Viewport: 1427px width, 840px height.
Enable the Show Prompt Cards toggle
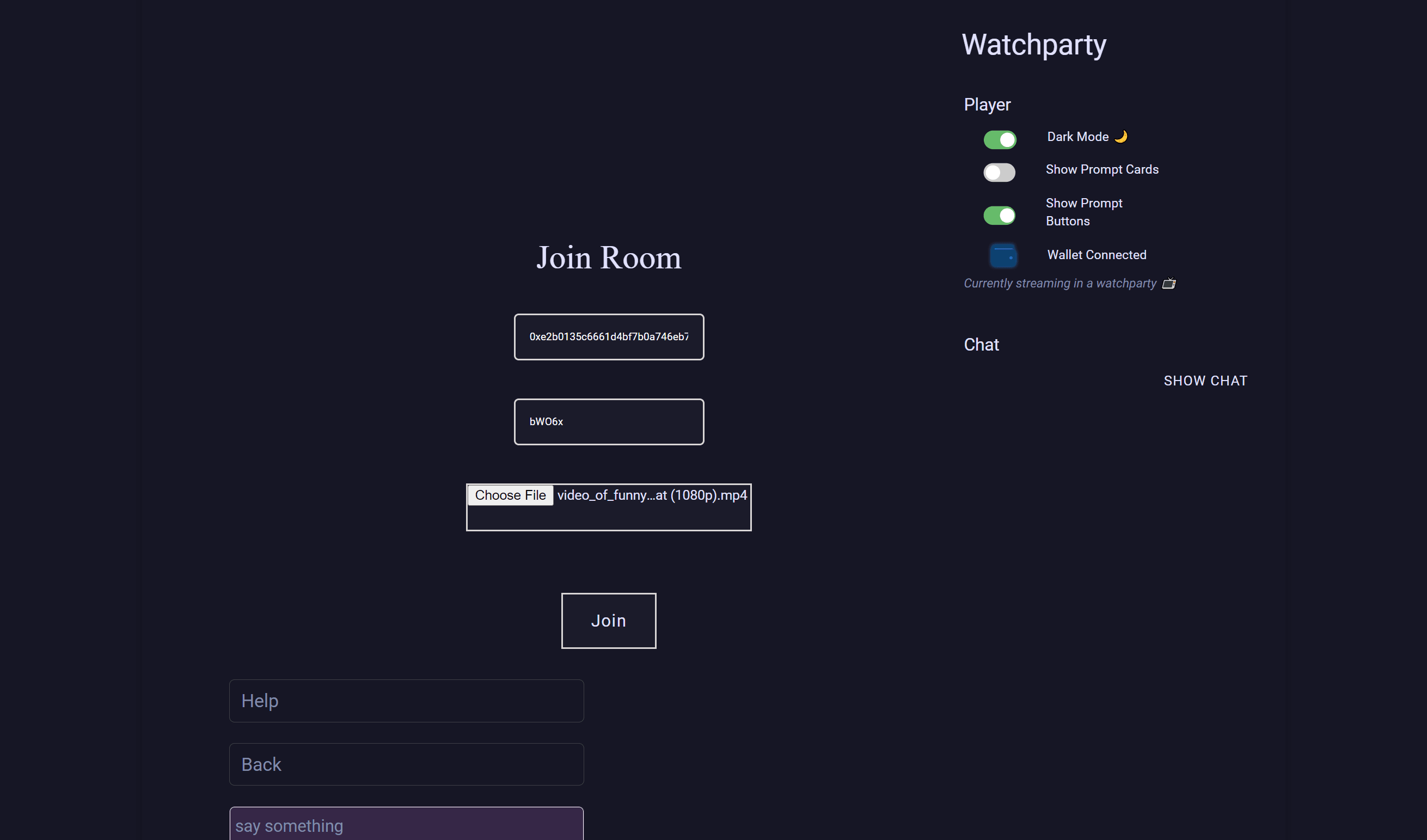[x=1000, y=173]
